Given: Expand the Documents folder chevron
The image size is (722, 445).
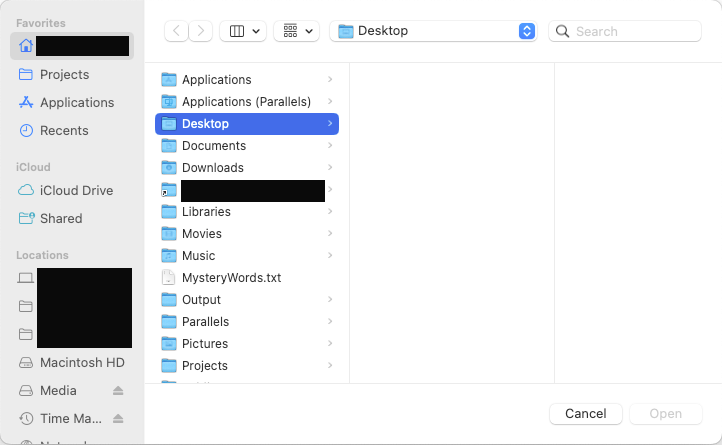Looking at the screenshot, I should (x=330, y=146).
